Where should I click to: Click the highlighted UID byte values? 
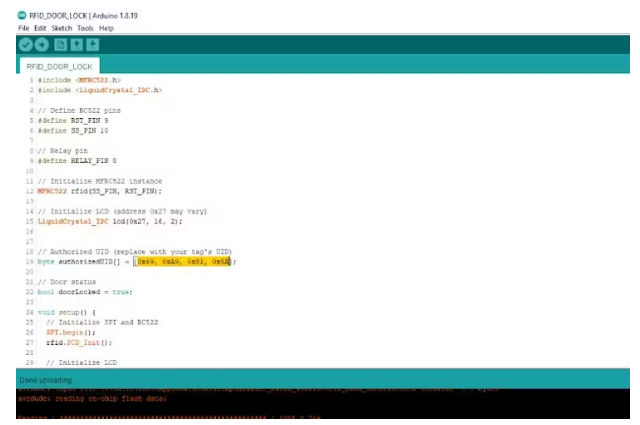(x=183, y=261)
